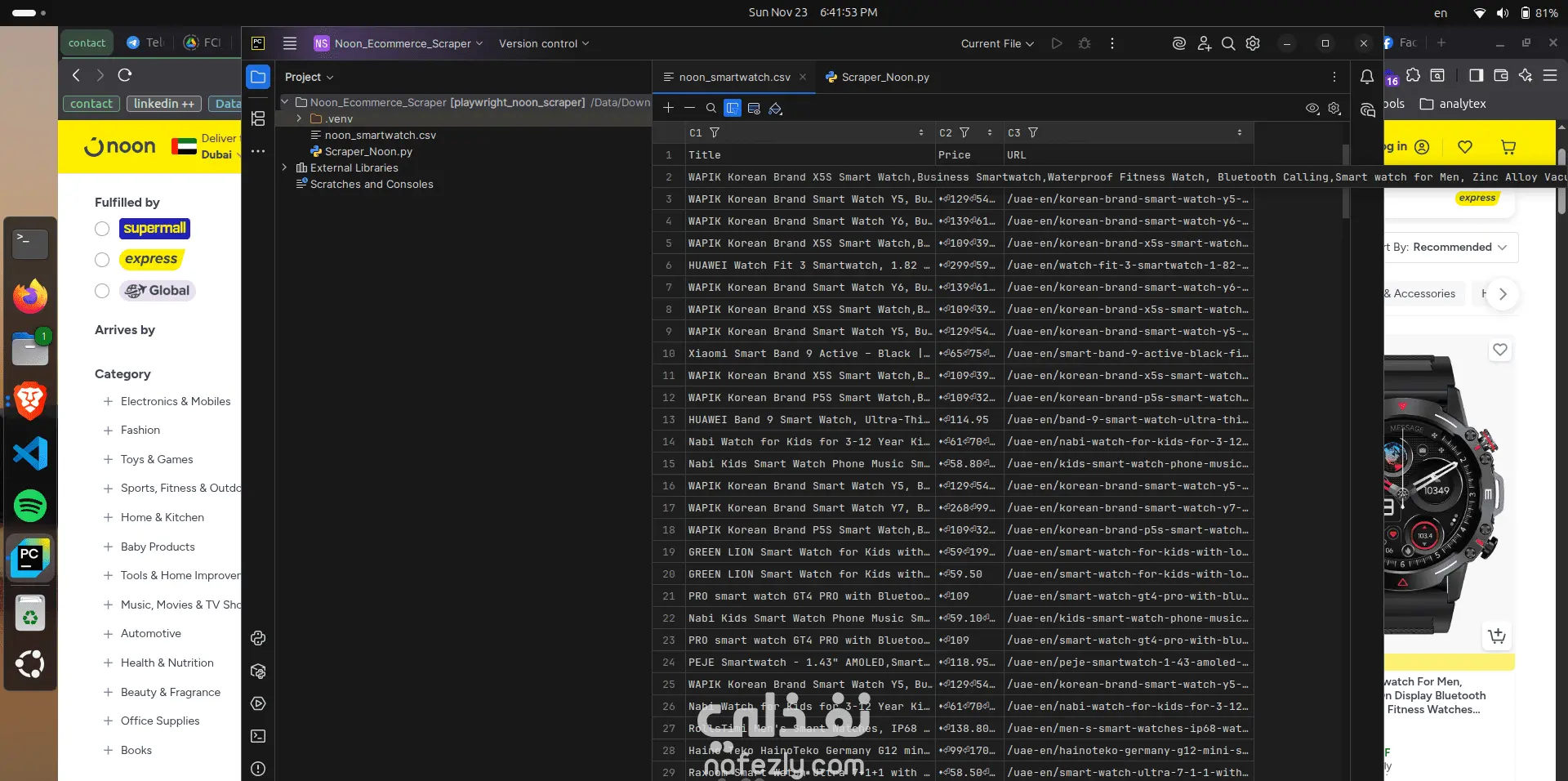
Task: Open the Python Console tool window icon
Action: pos(258,638)
